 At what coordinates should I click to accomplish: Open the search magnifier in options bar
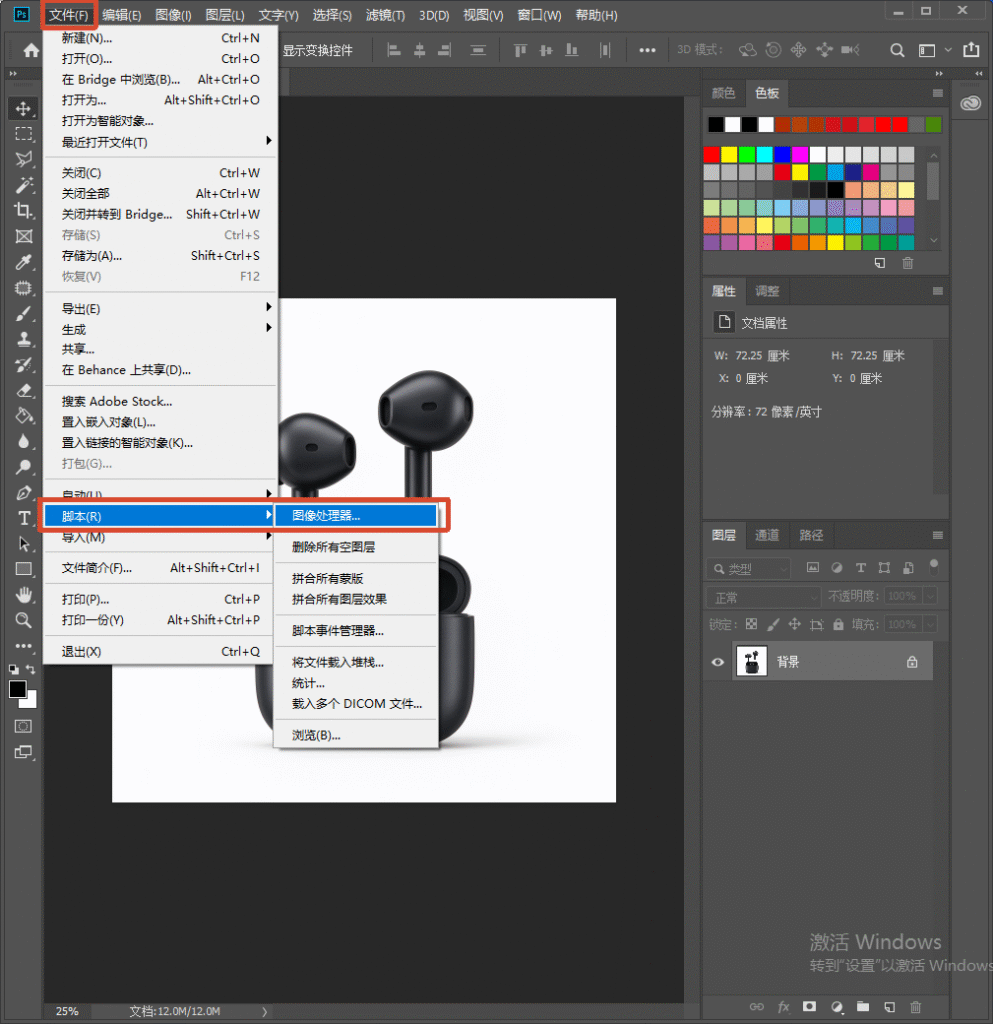[897, 50]
